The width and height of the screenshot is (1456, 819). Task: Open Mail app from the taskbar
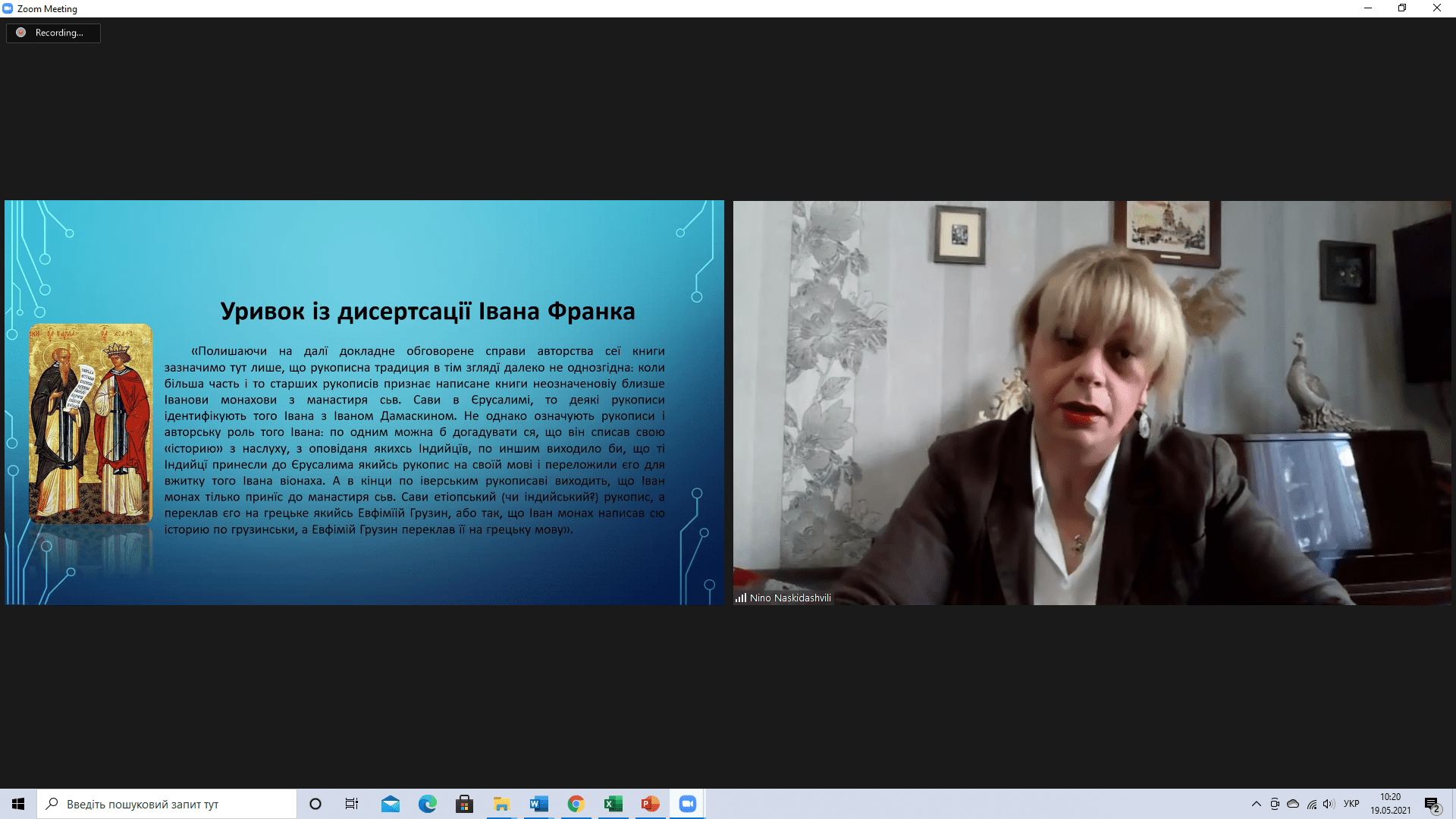[x=391, y=804]
